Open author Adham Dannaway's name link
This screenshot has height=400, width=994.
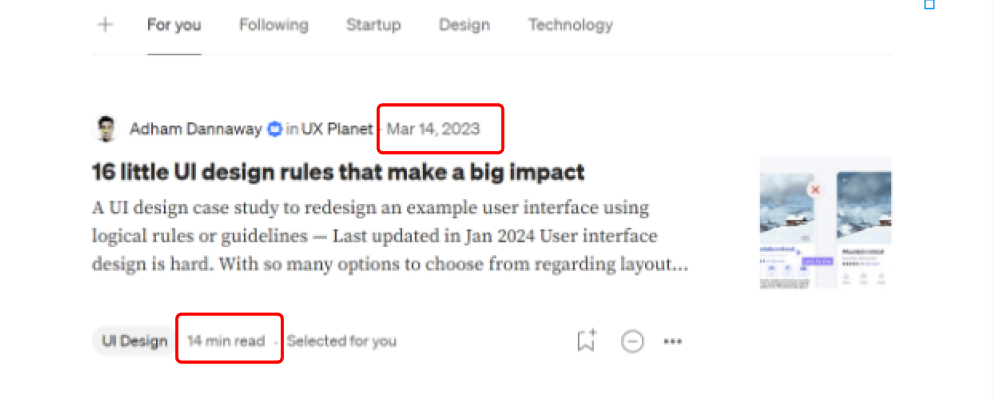(196, 129)
